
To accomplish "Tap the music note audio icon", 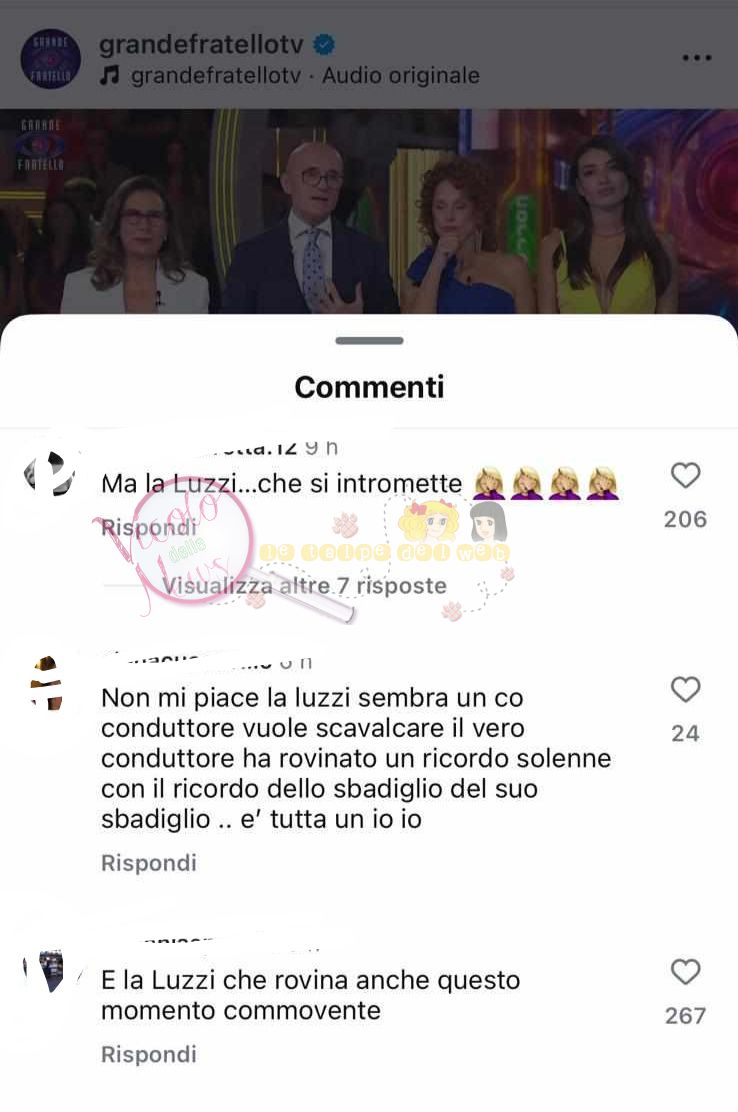I will tap(109, 75).
